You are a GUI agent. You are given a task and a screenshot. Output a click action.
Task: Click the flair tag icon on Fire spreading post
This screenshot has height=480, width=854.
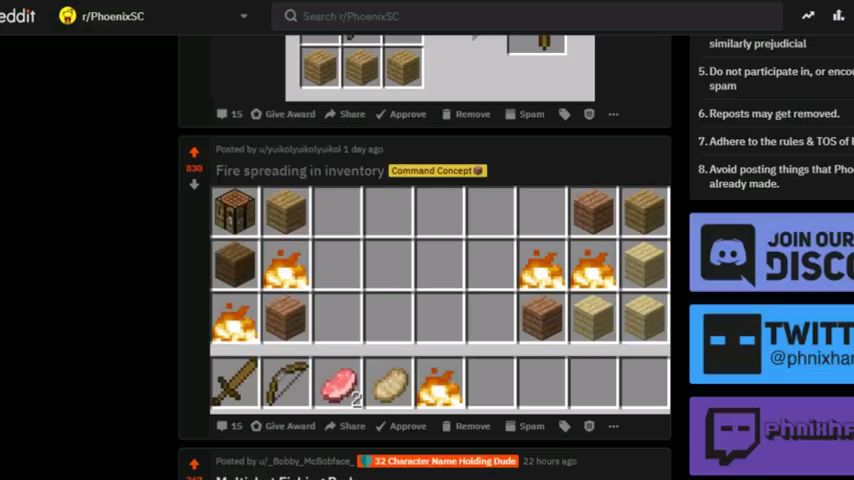click(x=564, y=426)
